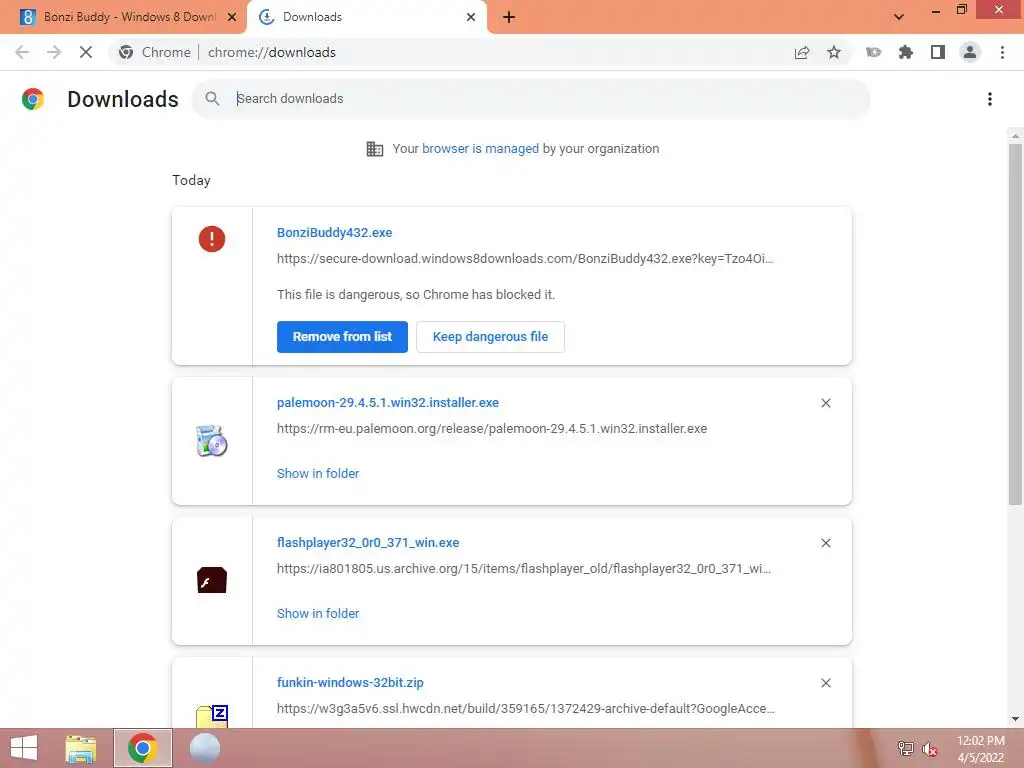Click the scrollbar up arrow
Image resolution: width=1024 pixels, height=768 pixels.
click(1015, 136)
